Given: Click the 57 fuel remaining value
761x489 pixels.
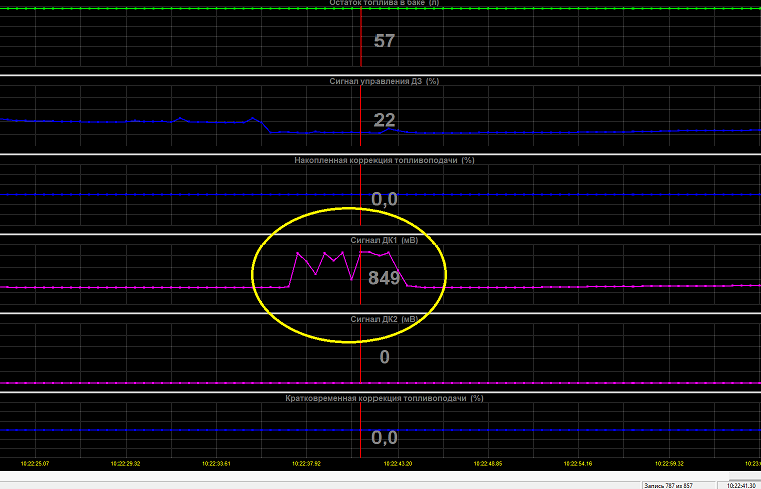Looking at the screenshot, I should tap(384, 41).
